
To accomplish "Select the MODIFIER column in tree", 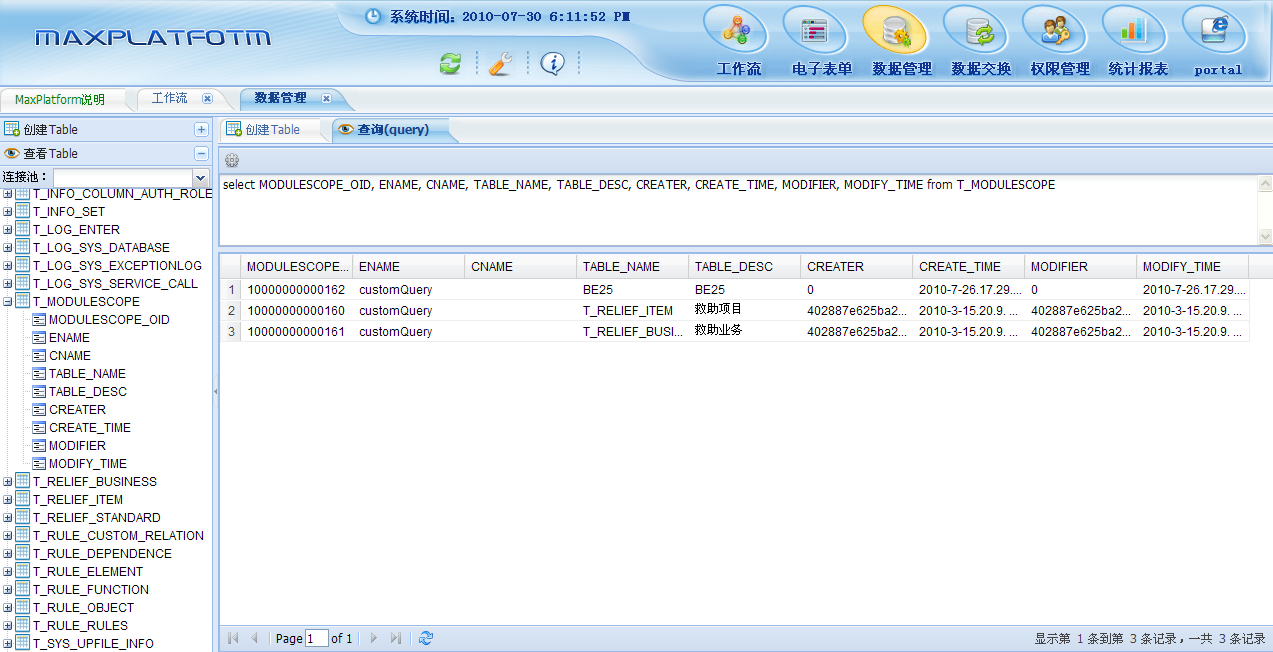I will pyautogui.click(x=77, y=446).
